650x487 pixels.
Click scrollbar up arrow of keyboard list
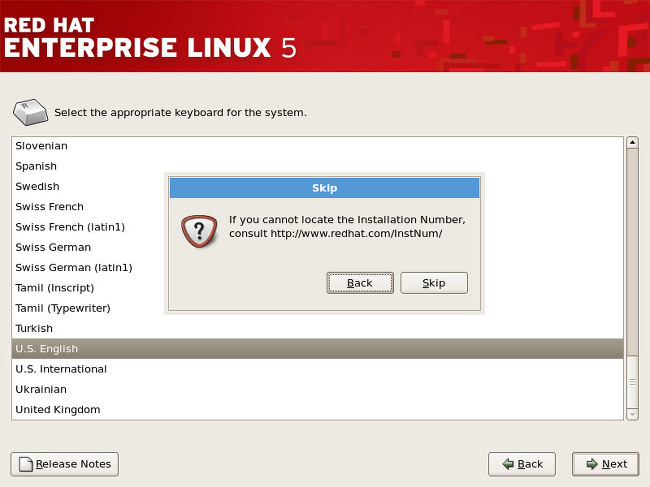click(632, 143)
